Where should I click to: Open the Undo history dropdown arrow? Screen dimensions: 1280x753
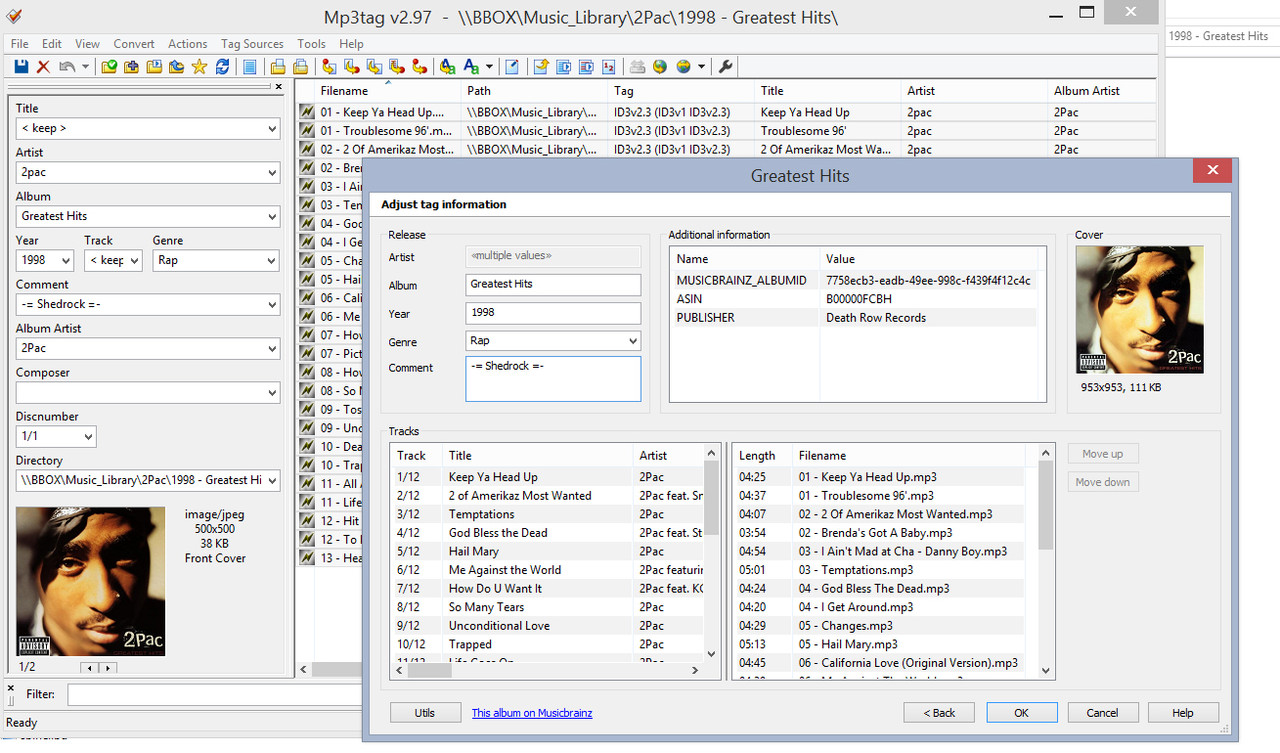[x=85, y=67]
